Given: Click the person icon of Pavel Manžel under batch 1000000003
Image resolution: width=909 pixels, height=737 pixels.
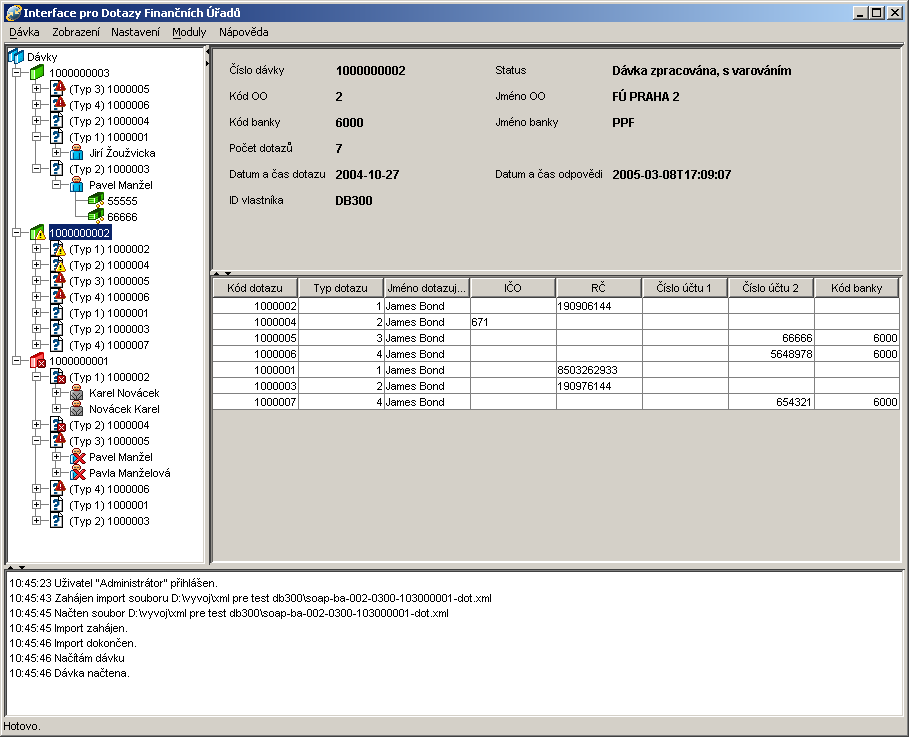Looking at the screenshot, I should [x=77, y=184].
